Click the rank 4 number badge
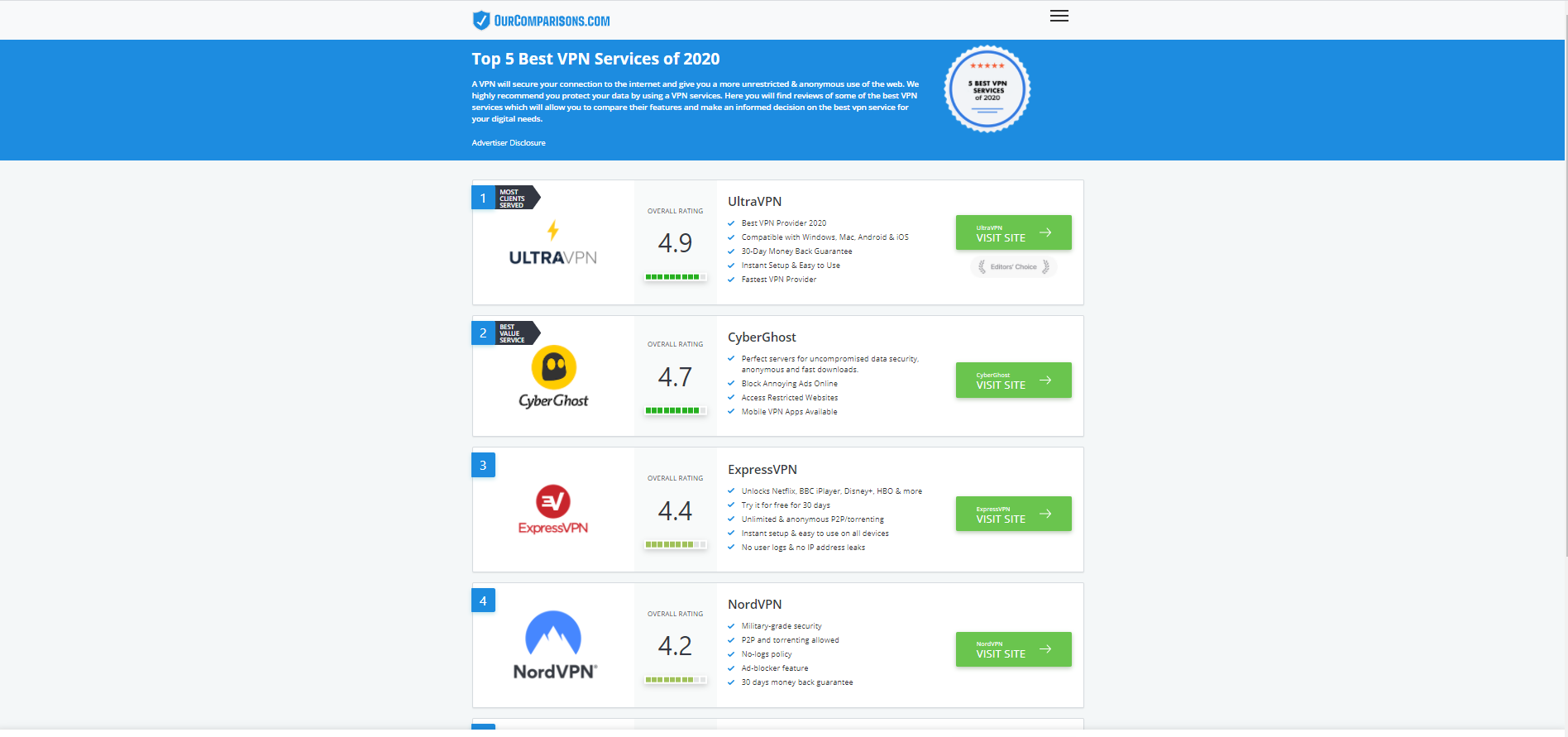This screenshot has height=737, width=1568. coord(483,601)
